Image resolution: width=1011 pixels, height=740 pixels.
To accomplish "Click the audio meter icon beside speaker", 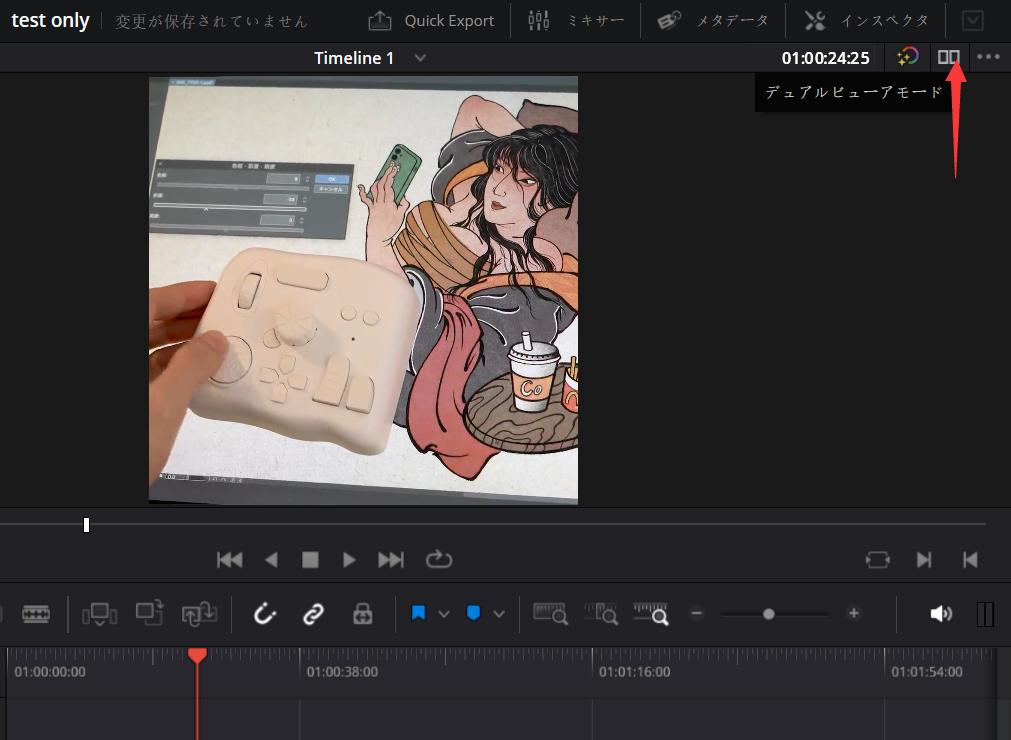I will pos(985,614).
